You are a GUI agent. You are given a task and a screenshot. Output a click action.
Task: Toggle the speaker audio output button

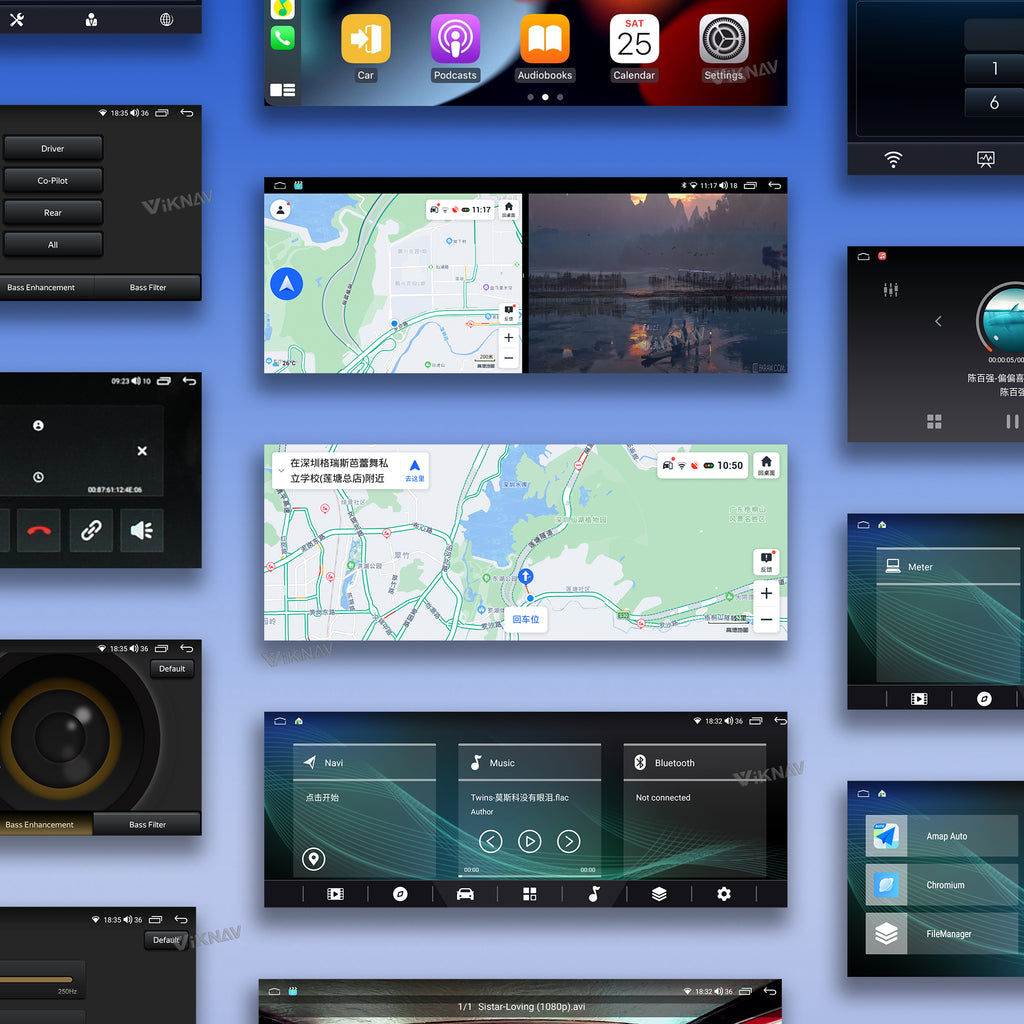(x=142, y=530)
